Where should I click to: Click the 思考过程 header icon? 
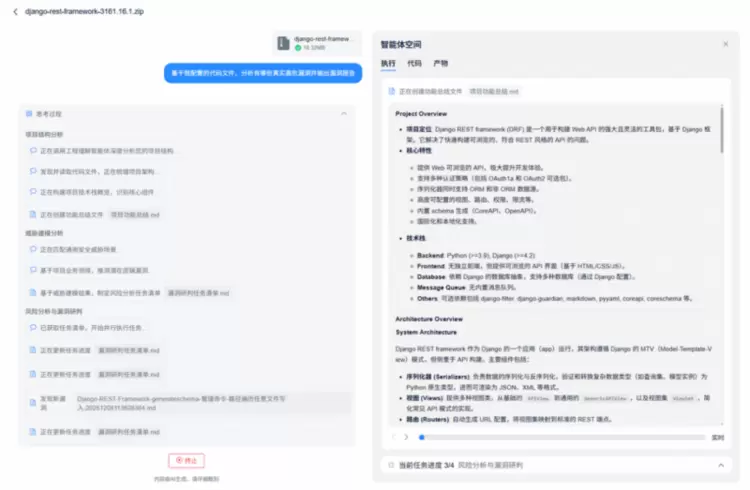(29, 113)
